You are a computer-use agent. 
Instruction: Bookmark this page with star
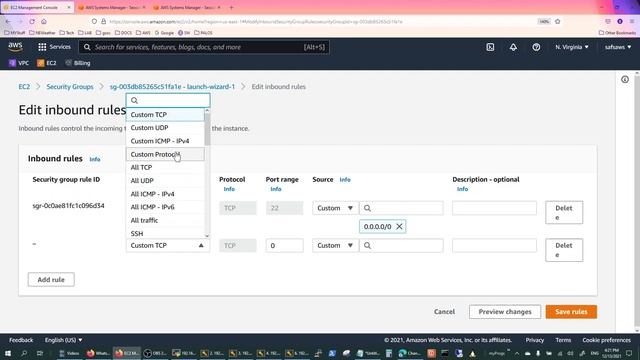tap(558, 21)
